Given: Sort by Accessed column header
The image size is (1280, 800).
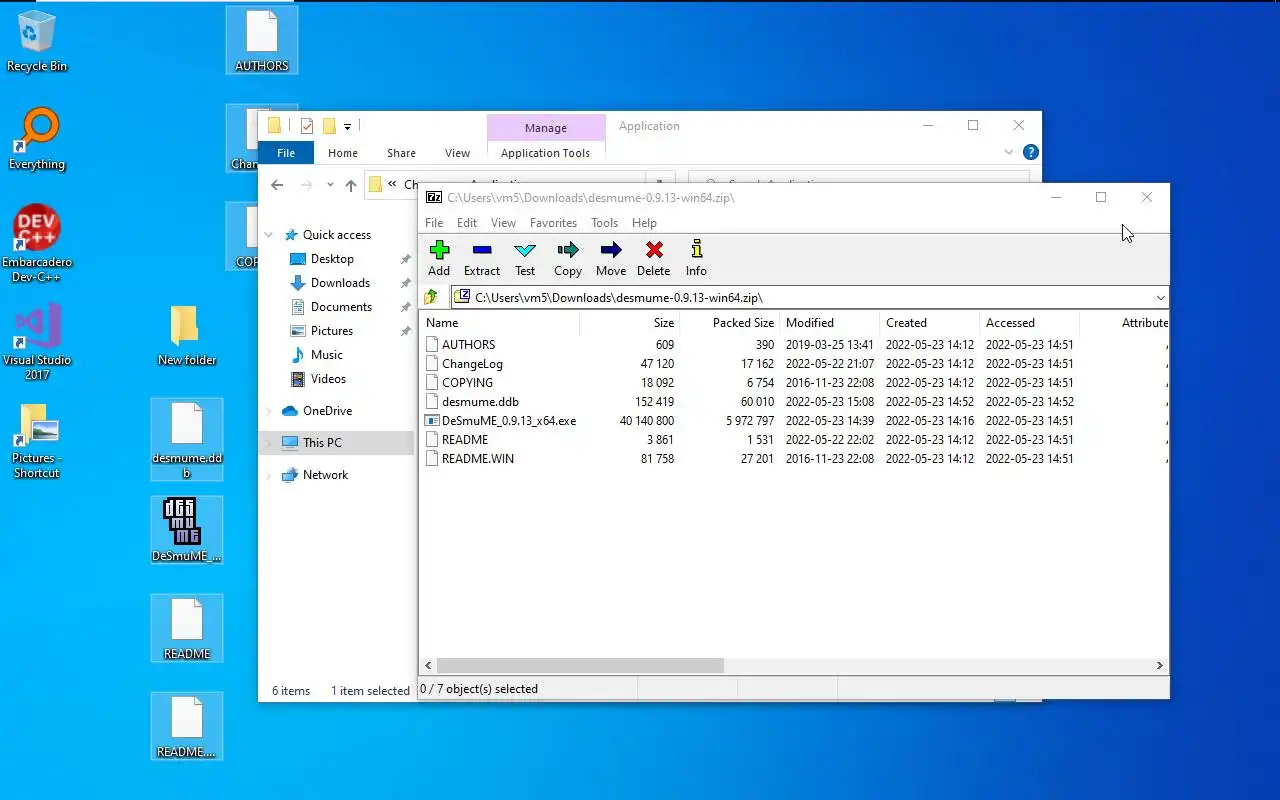Looking at the screenshot, I should (1030, 323).
